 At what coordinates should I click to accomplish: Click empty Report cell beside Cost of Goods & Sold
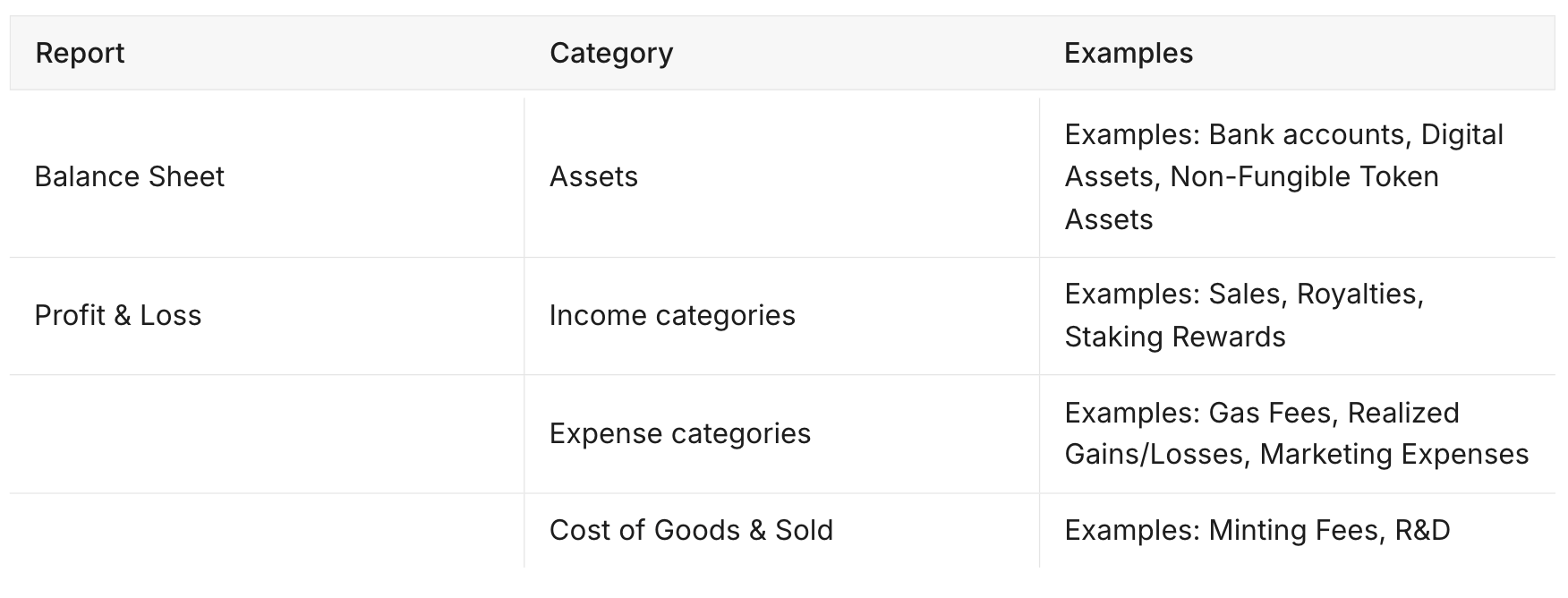[x=266, y=531]
